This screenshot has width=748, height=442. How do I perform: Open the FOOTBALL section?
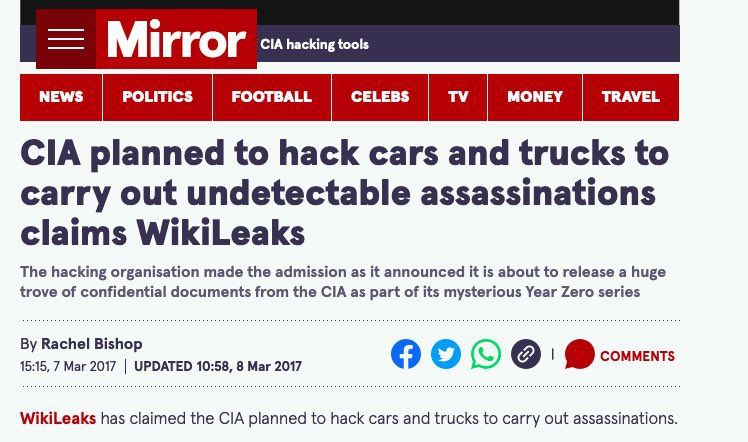click(x=272, y=97)
